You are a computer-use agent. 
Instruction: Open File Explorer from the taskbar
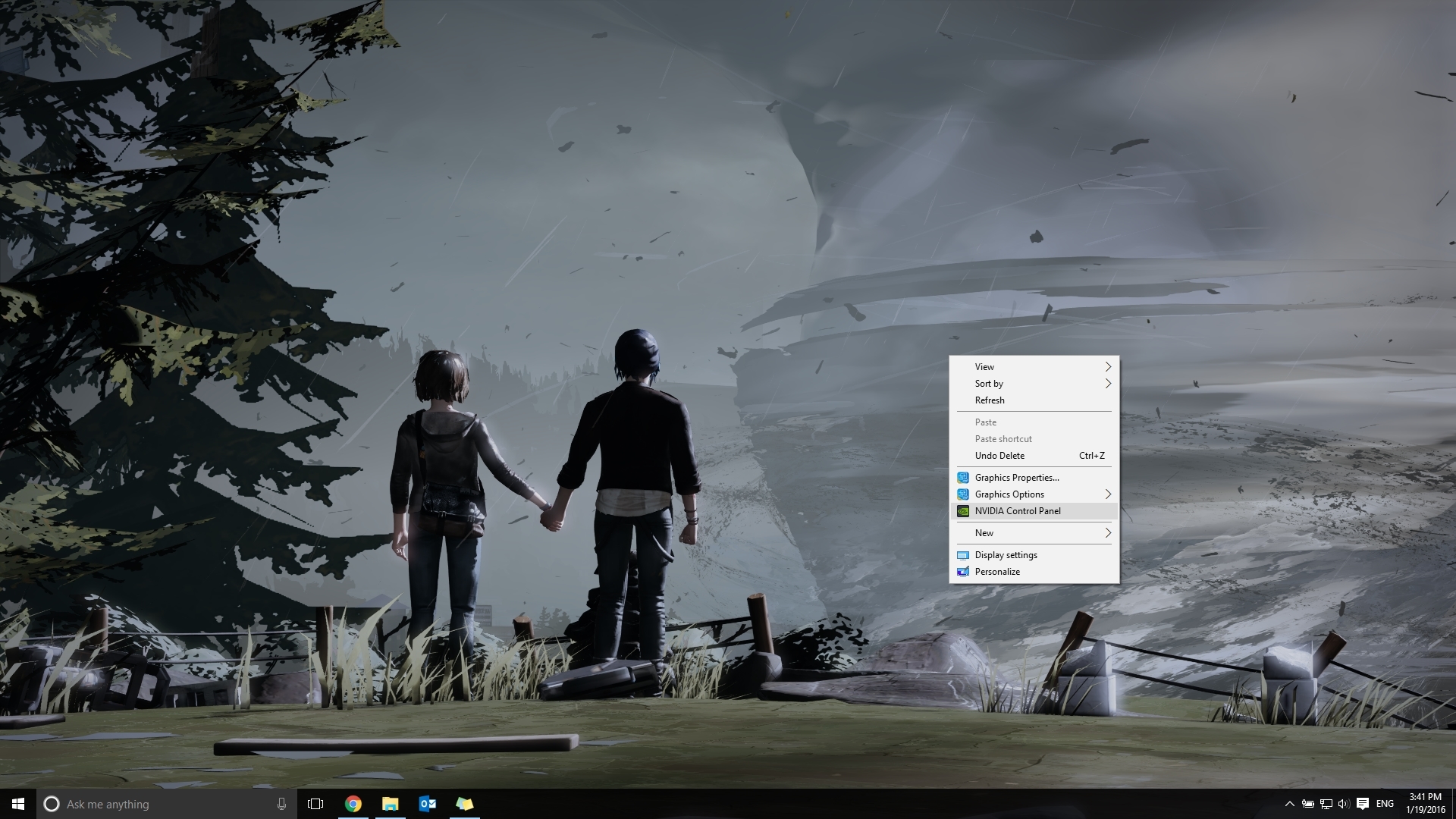click(391, 804)
